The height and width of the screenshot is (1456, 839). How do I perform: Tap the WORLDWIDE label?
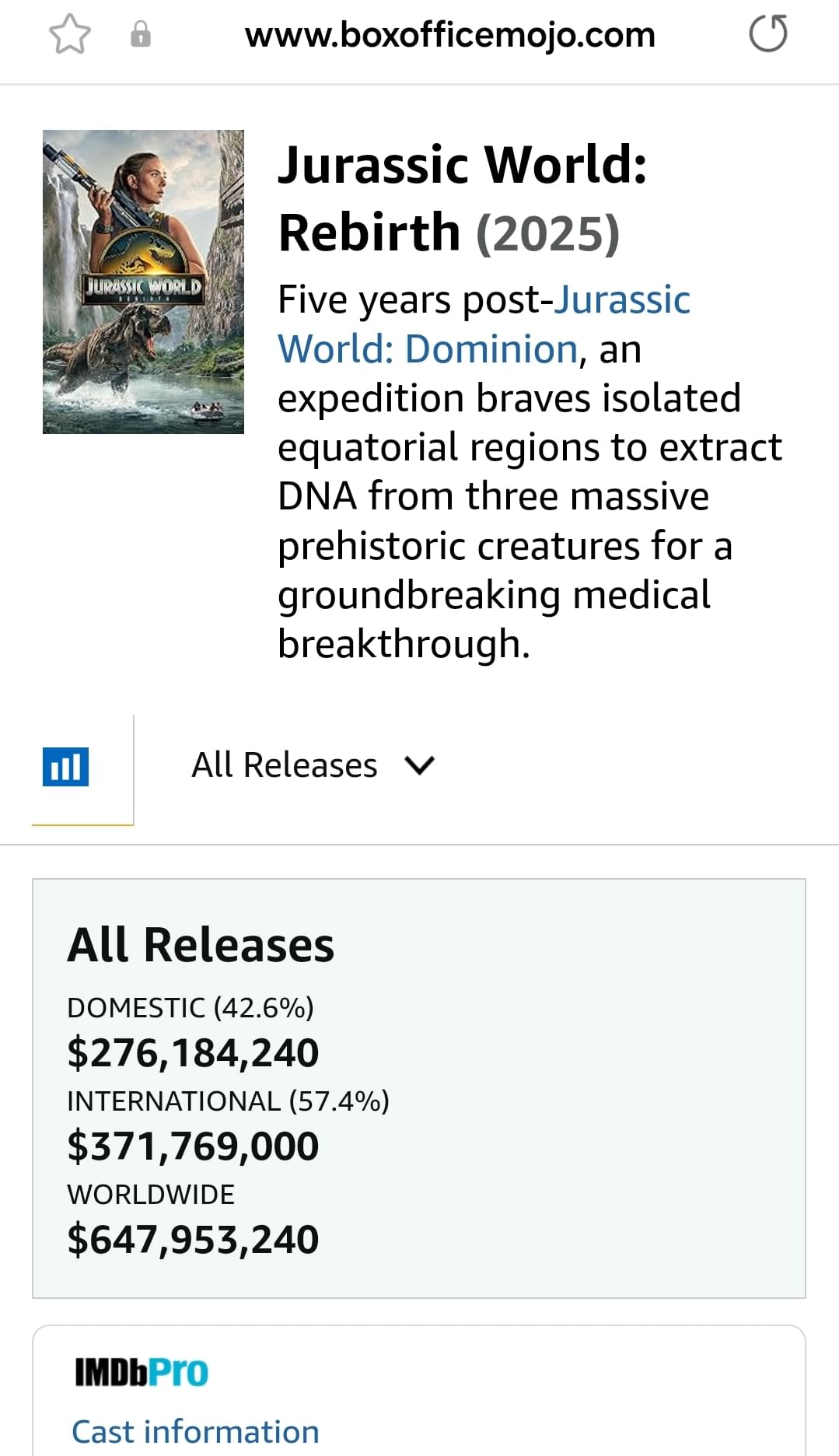(x=151, y=1195)
